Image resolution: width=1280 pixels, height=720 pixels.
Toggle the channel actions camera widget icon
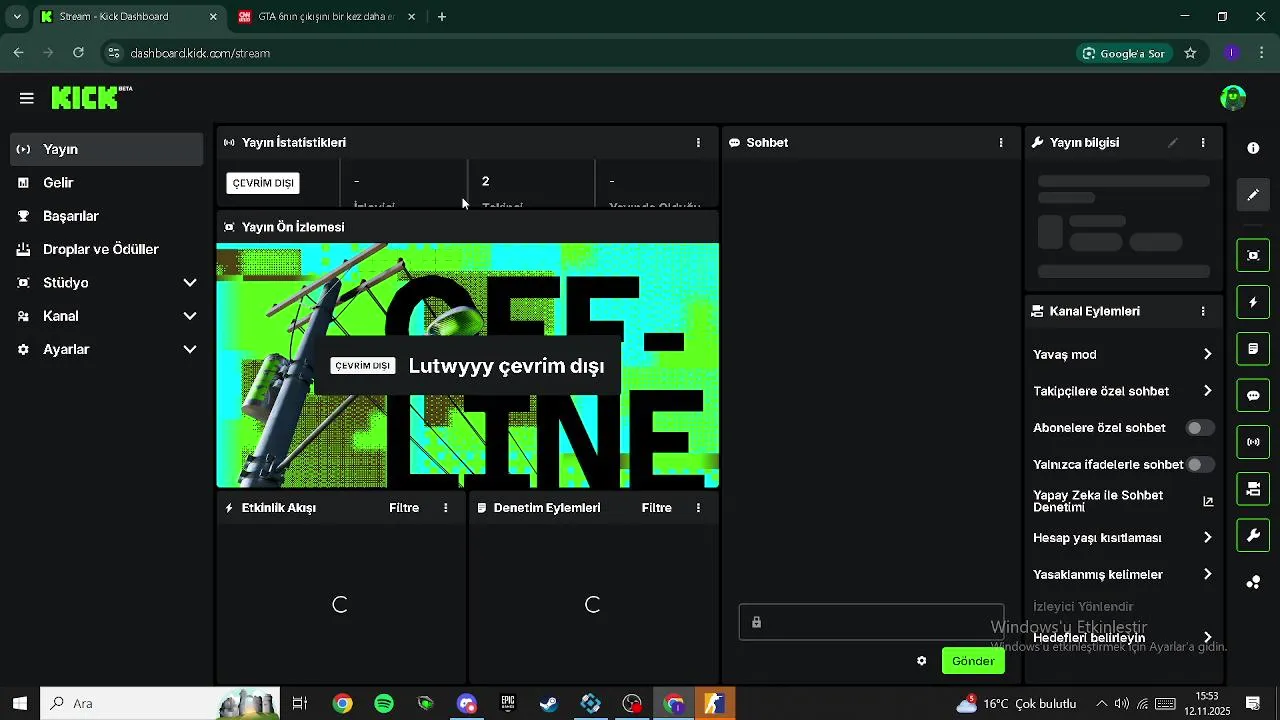(x=1253, y=489)
